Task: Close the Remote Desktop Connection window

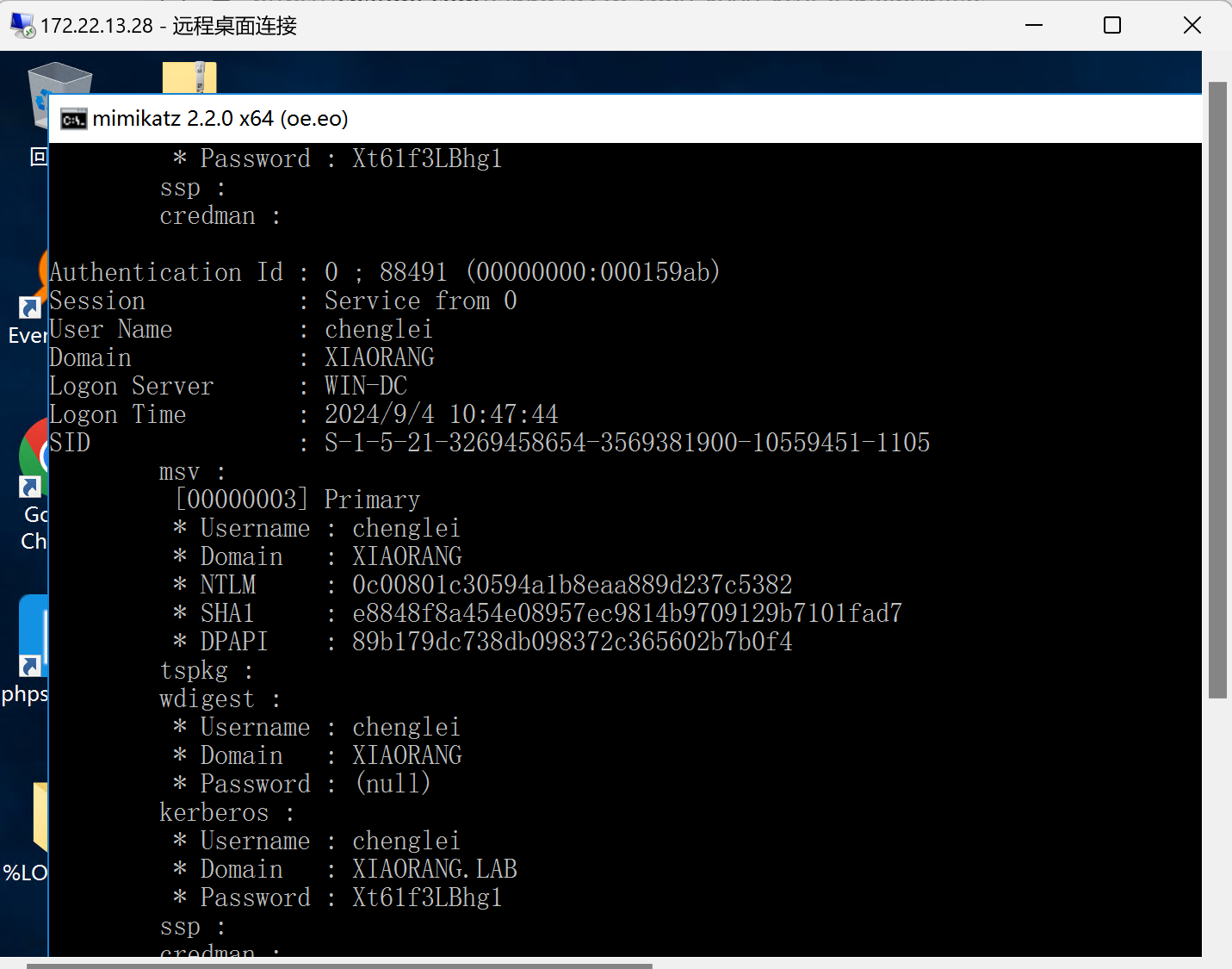Action: (x=1192, y=25)
